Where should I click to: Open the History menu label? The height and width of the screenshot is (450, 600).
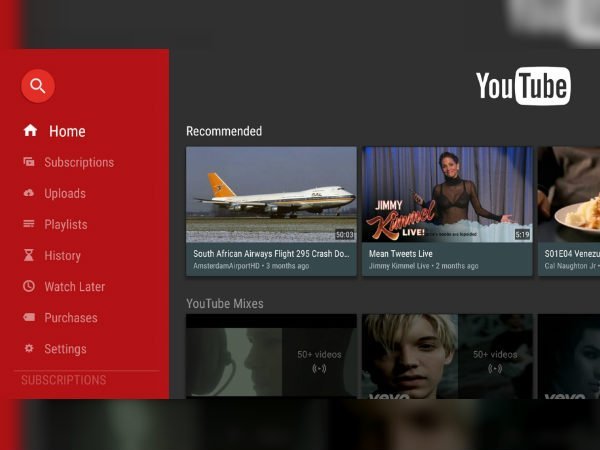click(62, 255)
